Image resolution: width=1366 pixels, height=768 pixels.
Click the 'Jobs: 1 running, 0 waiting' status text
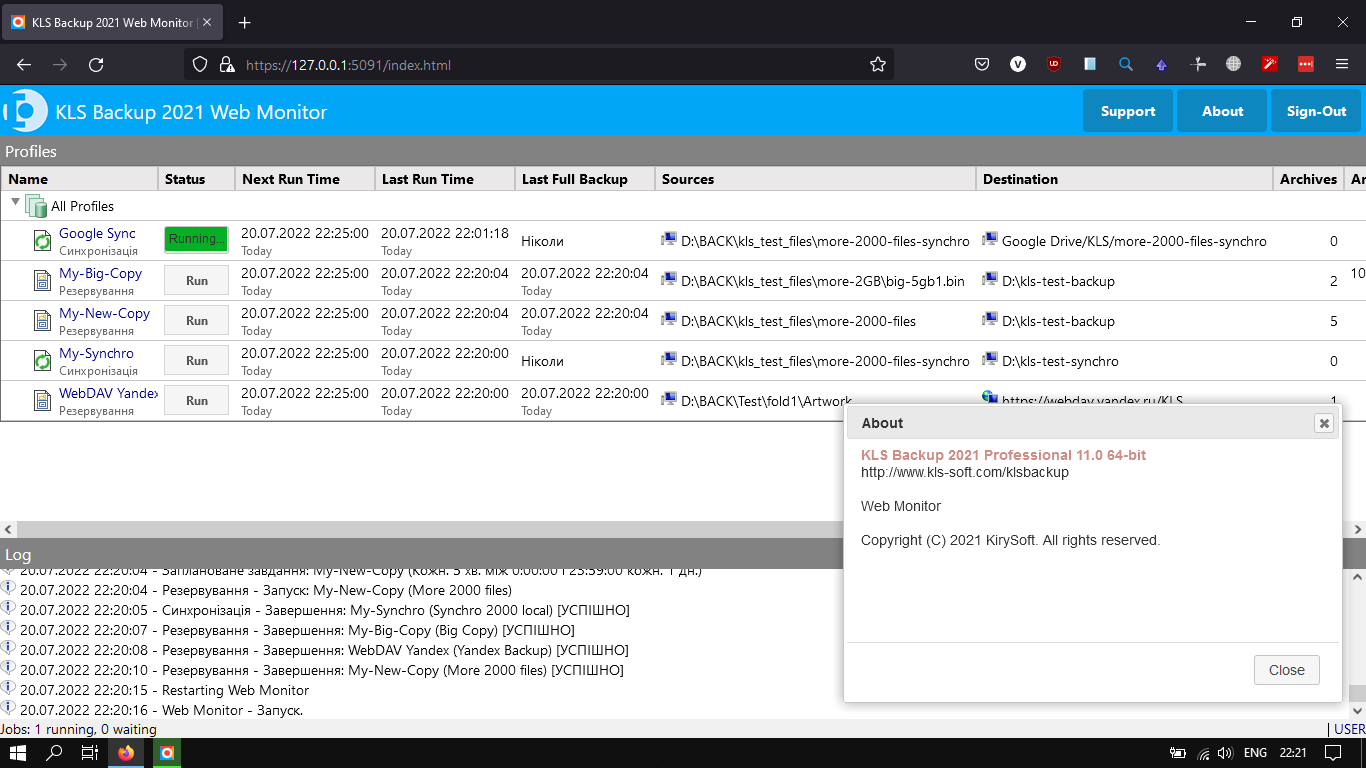coord(78,729)
